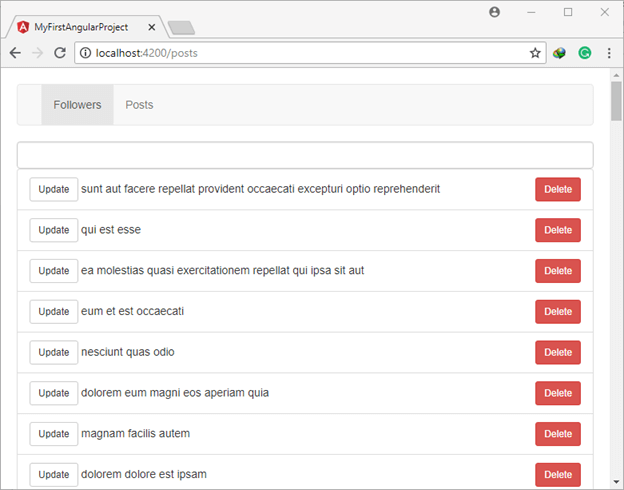
Task: Close the MyFirstAngularProject tab
Action: coord(152,27)
